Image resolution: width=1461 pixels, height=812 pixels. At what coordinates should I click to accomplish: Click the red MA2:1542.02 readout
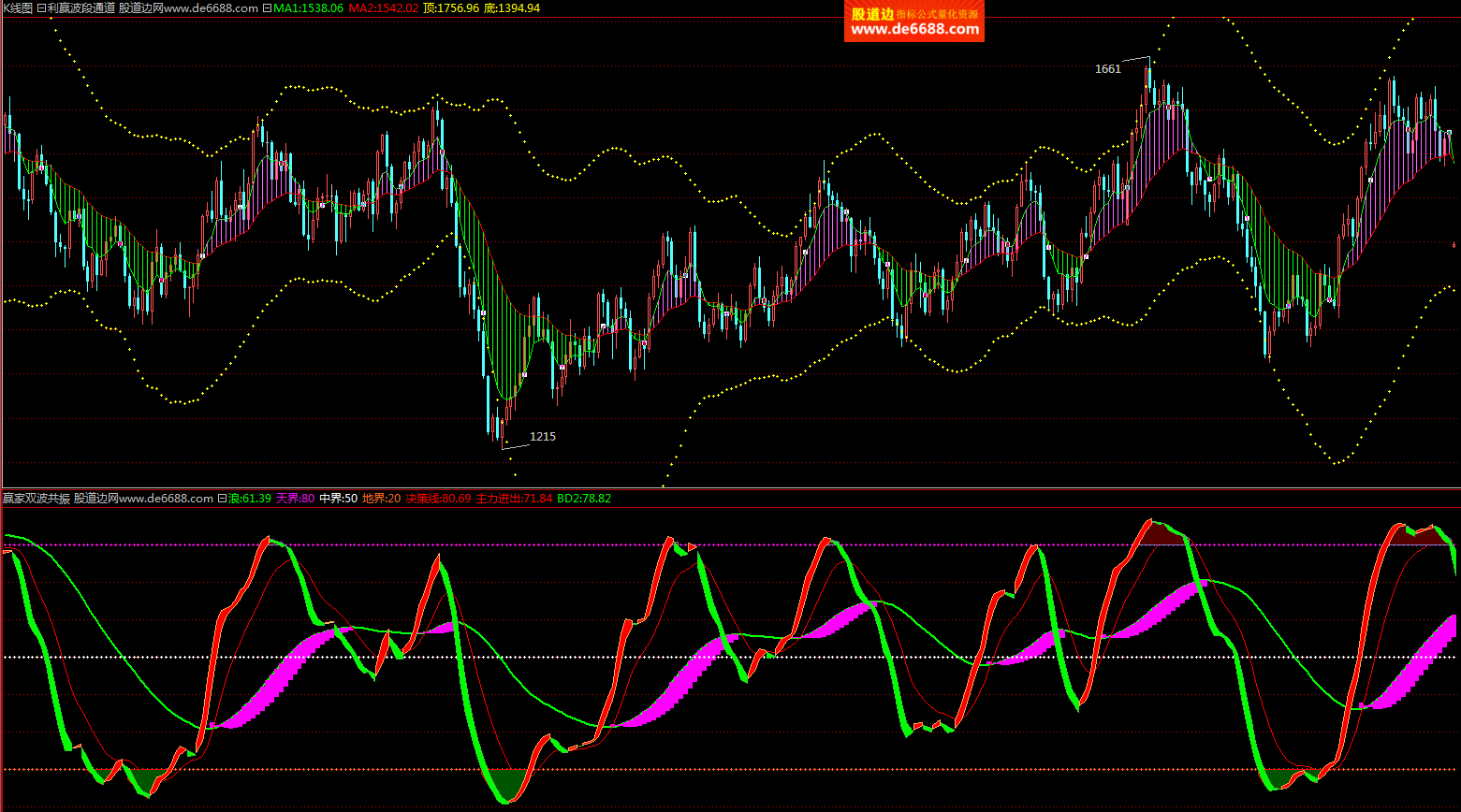(x=383, y=8)
